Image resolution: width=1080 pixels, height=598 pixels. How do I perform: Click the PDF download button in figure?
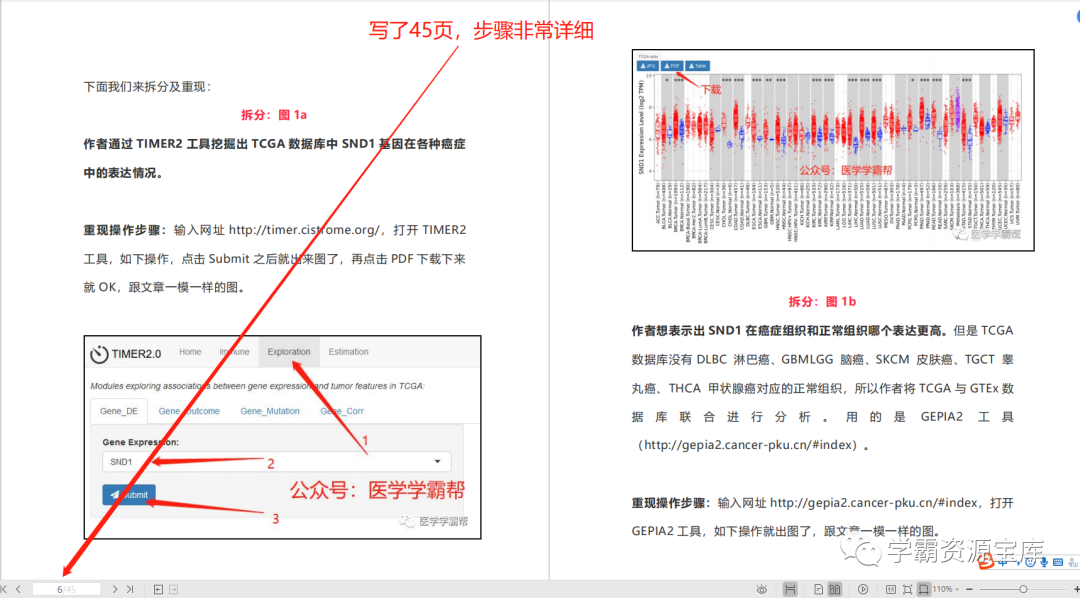(671, 65)
